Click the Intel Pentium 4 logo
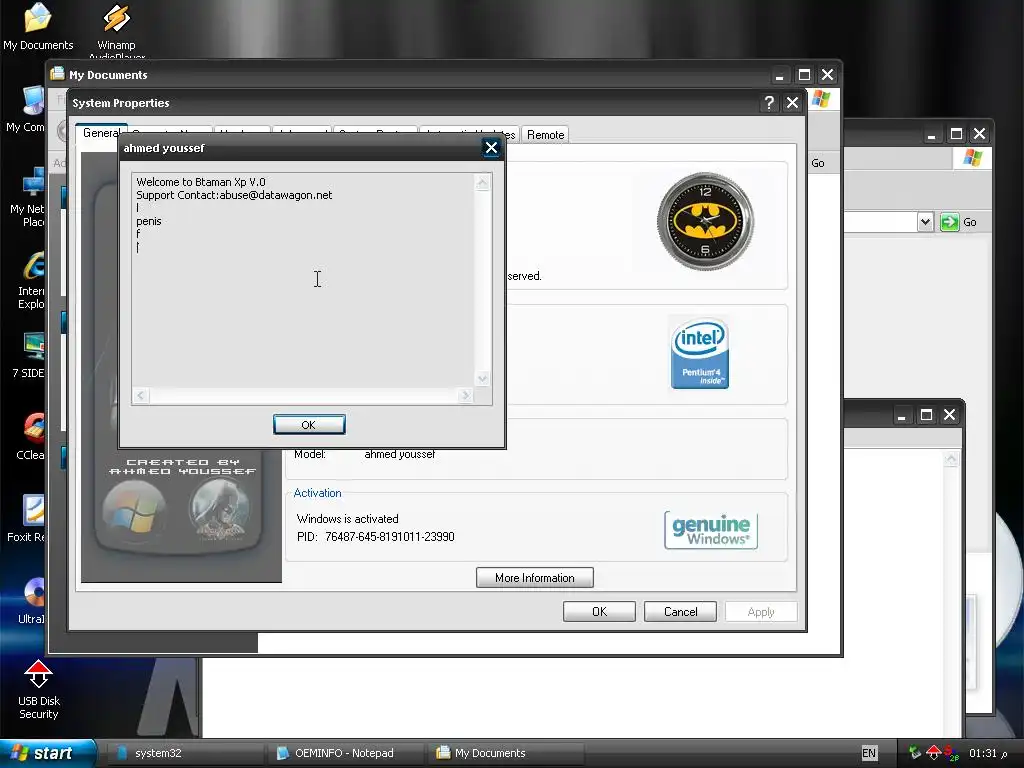The image size is (1024, 768). [x=699, y=353]
